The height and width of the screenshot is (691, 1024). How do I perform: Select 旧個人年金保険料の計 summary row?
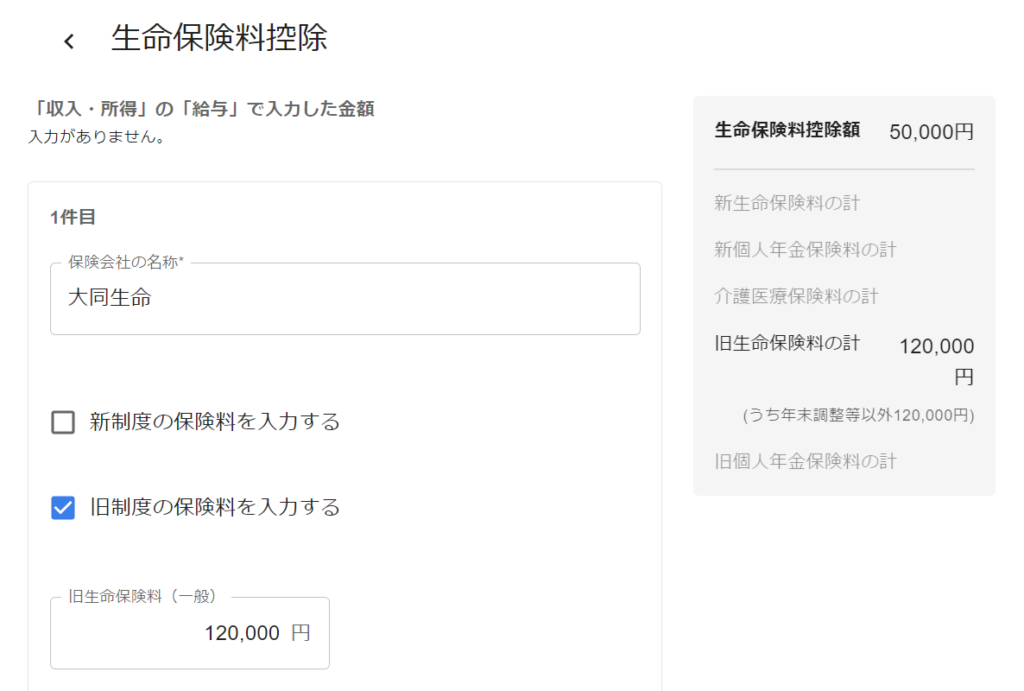coord(844,462)
